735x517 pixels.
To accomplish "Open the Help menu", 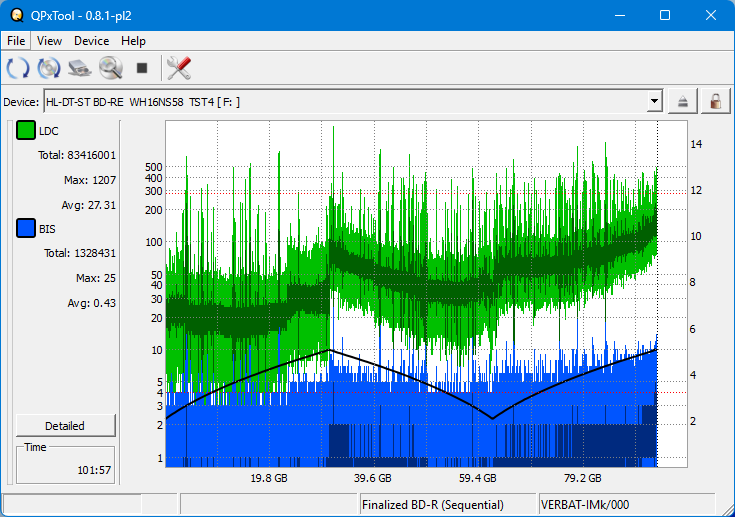I will pos(133,41).
